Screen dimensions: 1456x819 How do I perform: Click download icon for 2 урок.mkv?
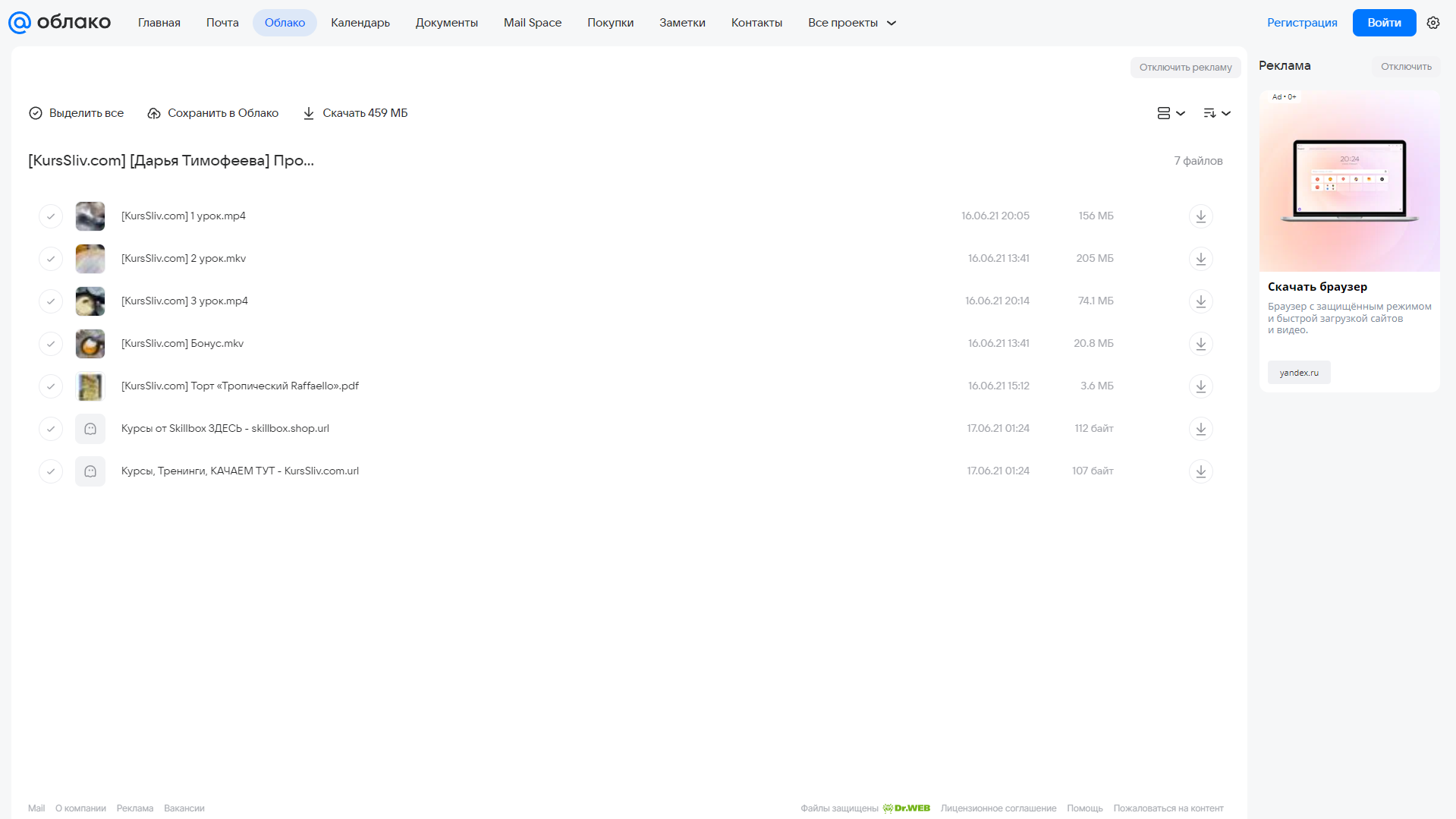pyautogui.click(x=1200, y=259)
